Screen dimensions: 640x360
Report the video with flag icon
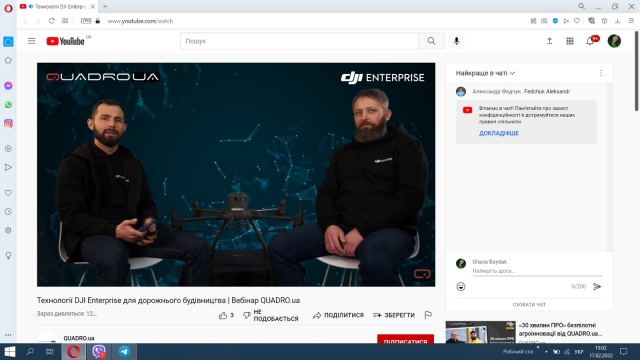pyautogui.click(x=428, y=315)
